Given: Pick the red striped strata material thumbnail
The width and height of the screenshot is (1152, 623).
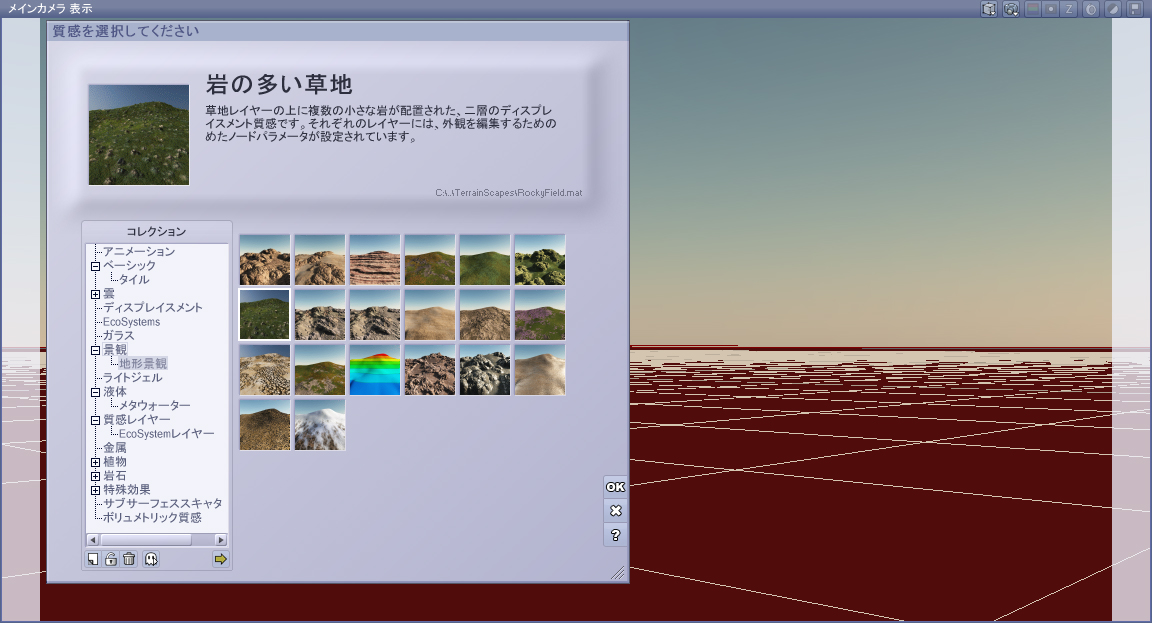Looking at the screenshot, I should click(375, 260).
